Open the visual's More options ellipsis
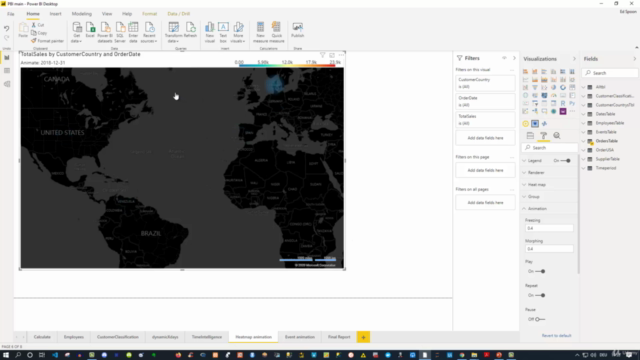This screenshot has height=360, width=640. tap(341, 55)
